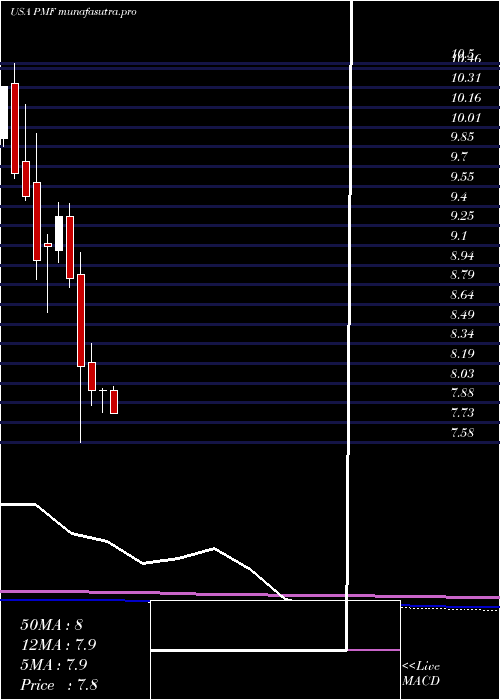500x700 pixels.
Task: Select the 12MA : 7.9 readout
Action: (58, 645)
